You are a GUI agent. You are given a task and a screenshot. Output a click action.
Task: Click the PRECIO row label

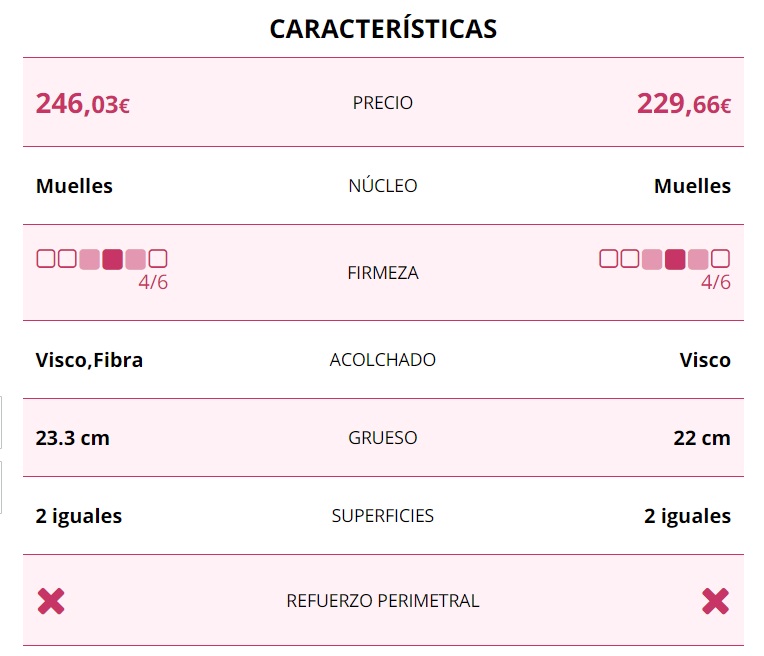pos(383,103)
